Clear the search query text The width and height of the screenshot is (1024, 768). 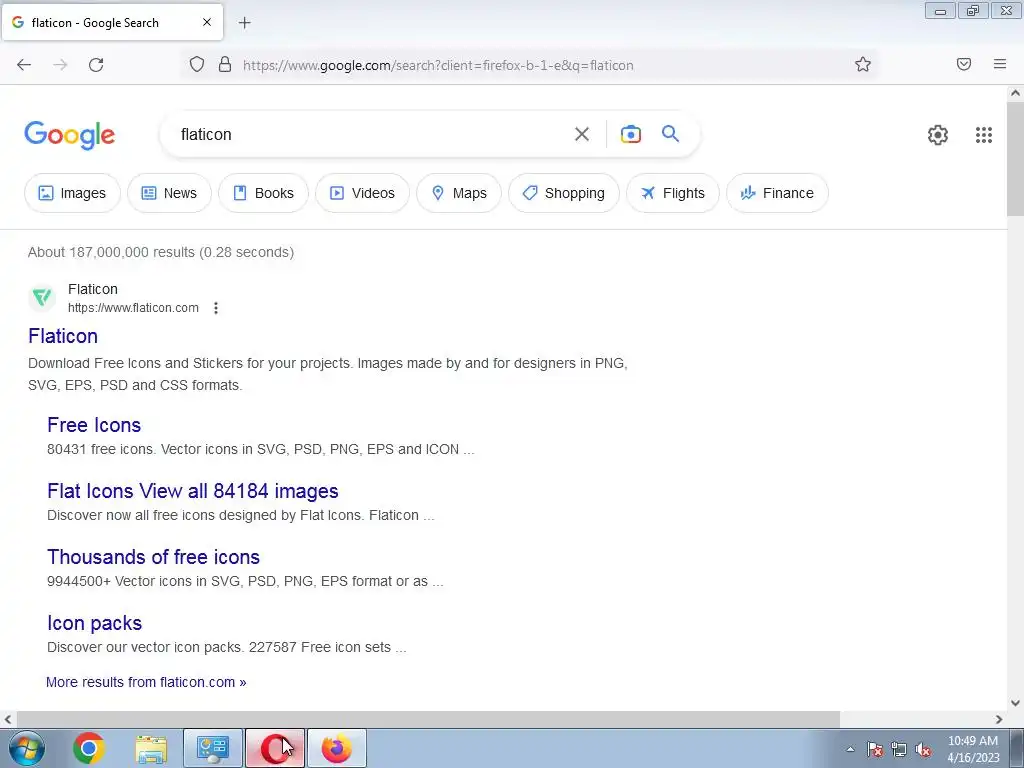tap(582, 135)
